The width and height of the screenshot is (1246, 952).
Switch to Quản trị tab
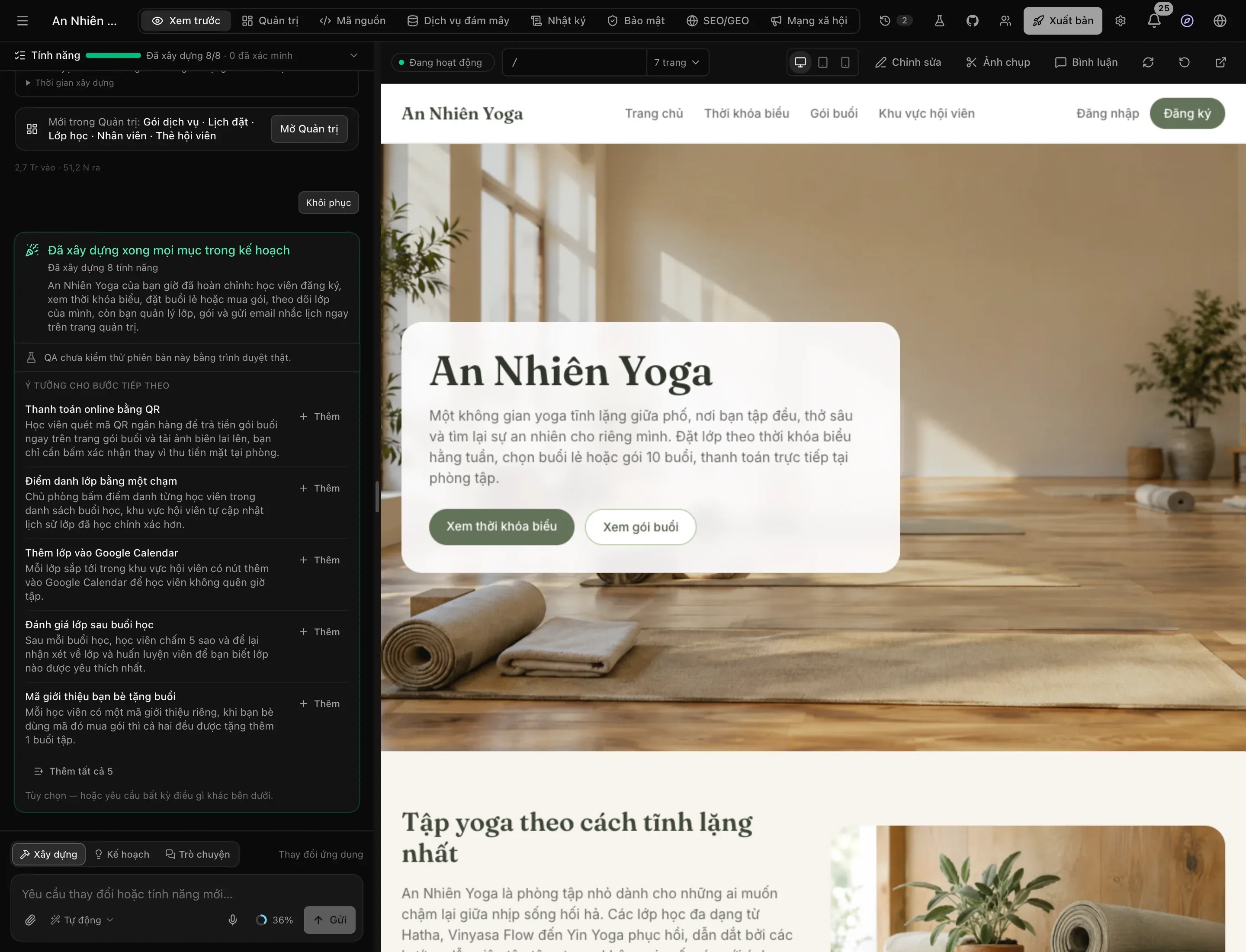[x=270, y=21]
